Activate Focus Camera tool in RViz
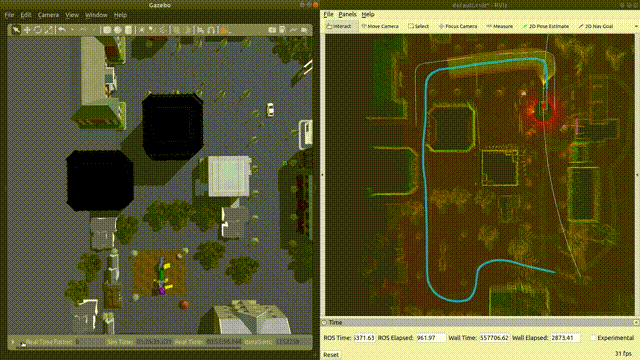The height and width of the screenshot is (360, 640). click(458, 26)
